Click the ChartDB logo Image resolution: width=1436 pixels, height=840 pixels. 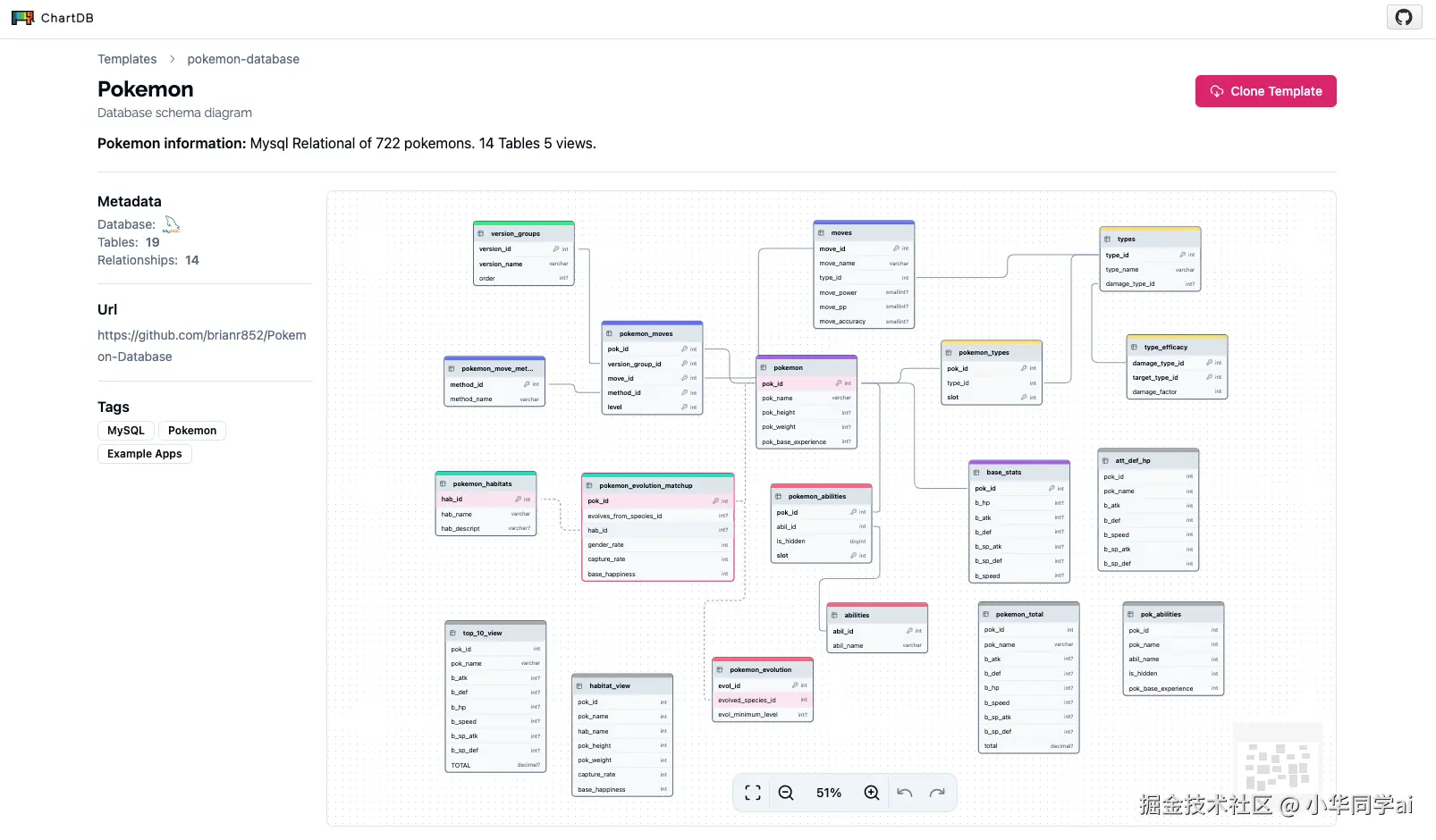click(52, 18)
